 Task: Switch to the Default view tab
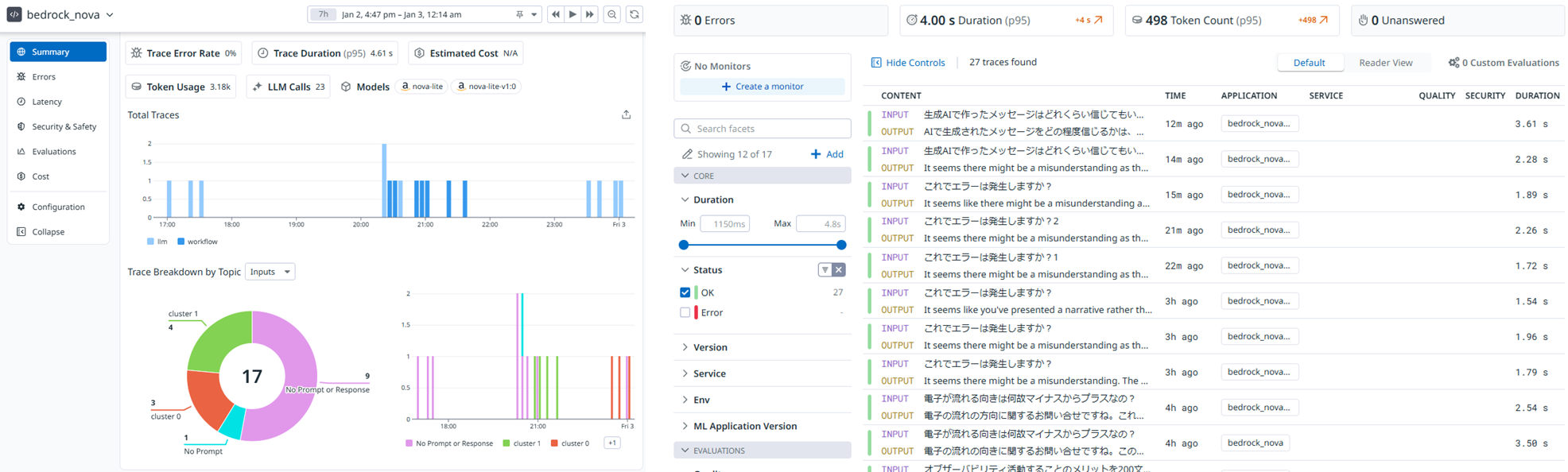1309,63
